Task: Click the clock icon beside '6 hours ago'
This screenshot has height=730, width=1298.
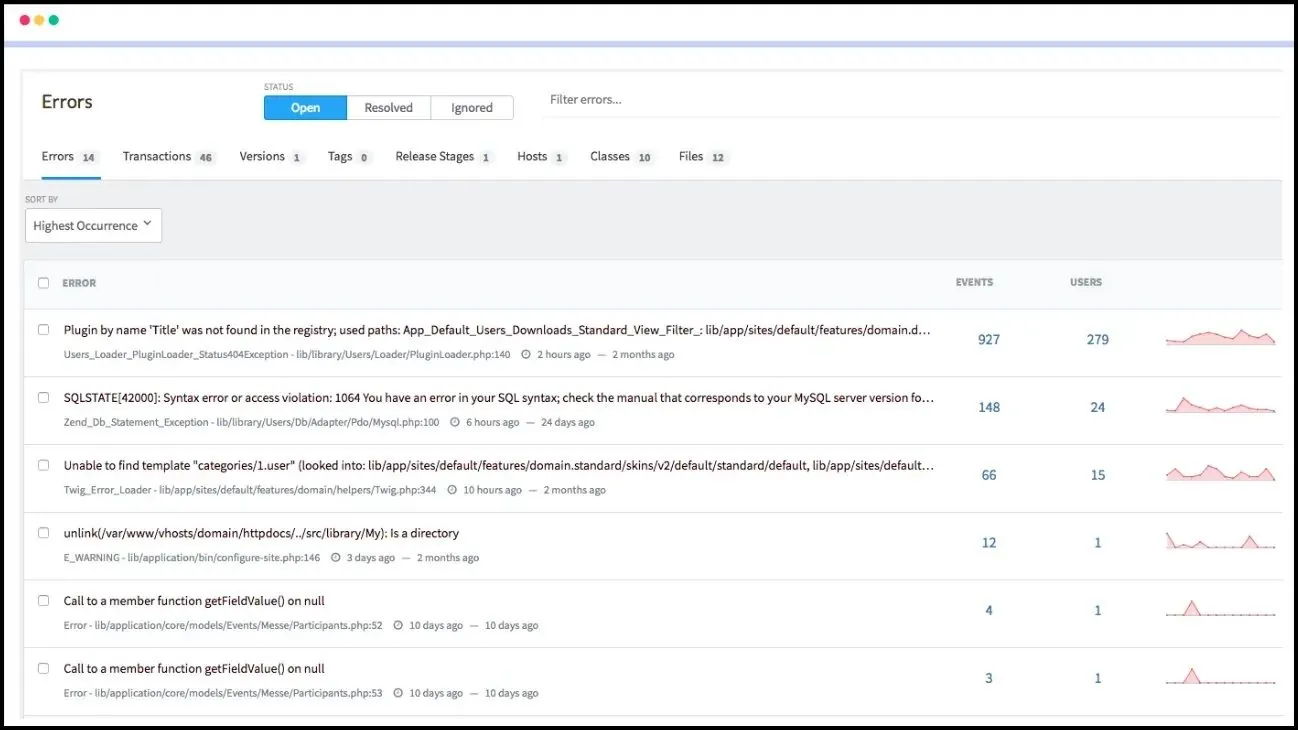Action: [455, 423]
